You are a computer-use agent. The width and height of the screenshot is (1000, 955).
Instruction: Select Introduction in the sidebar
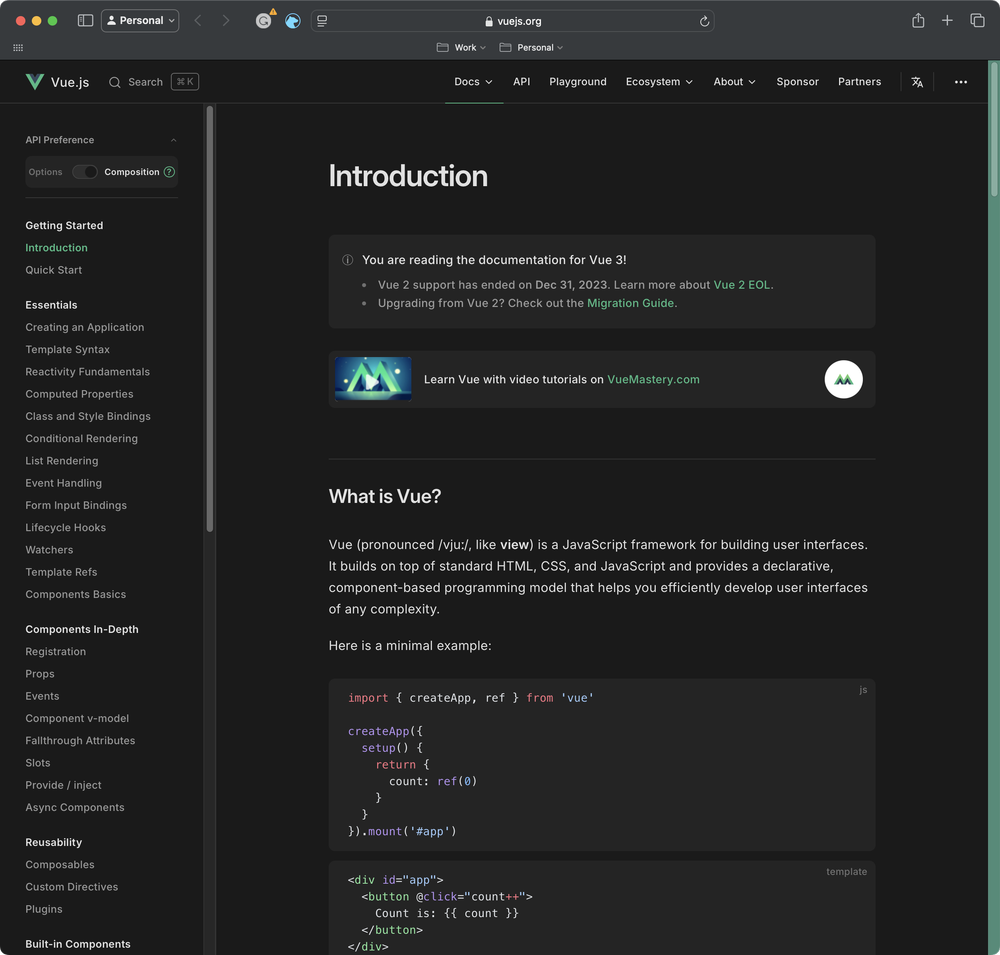pyautogui.click(x=57, y=248)
